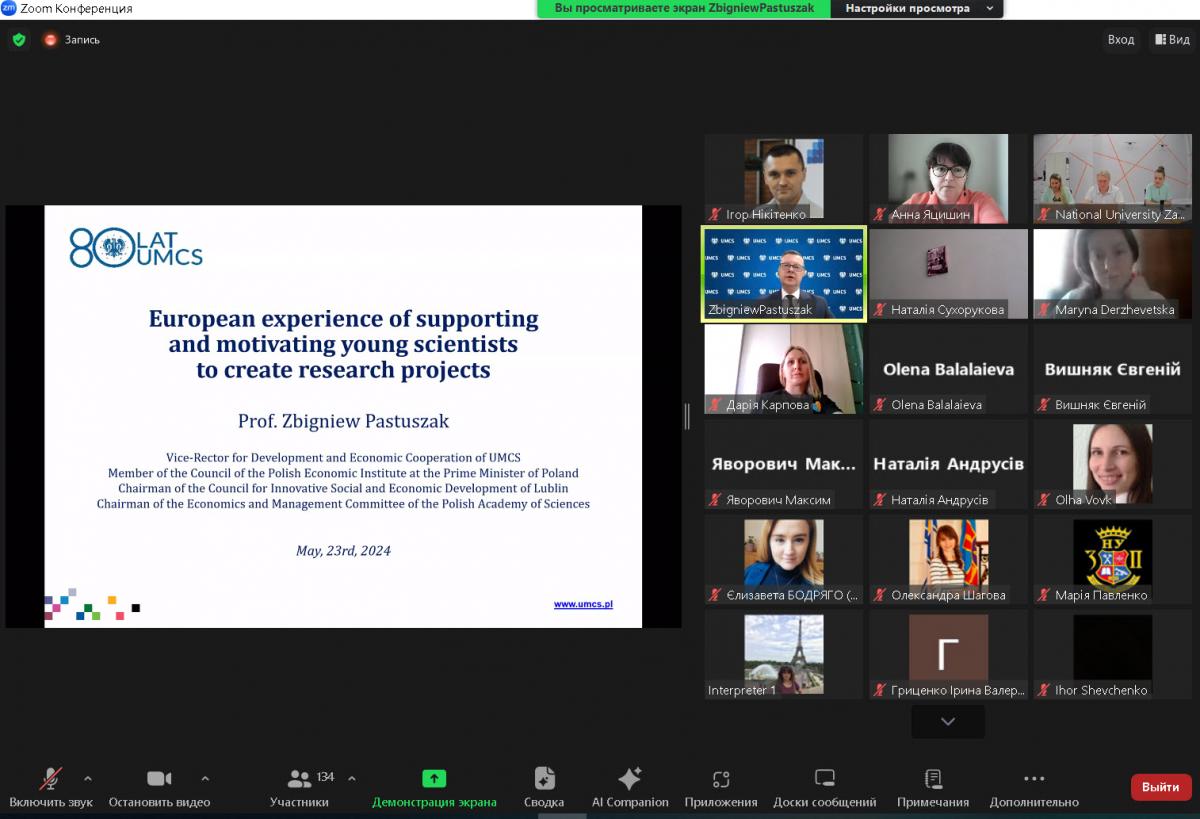This screenshot has width=1200, height=819.
Task: Show more participants with down chevron
Action: point(948,721)
